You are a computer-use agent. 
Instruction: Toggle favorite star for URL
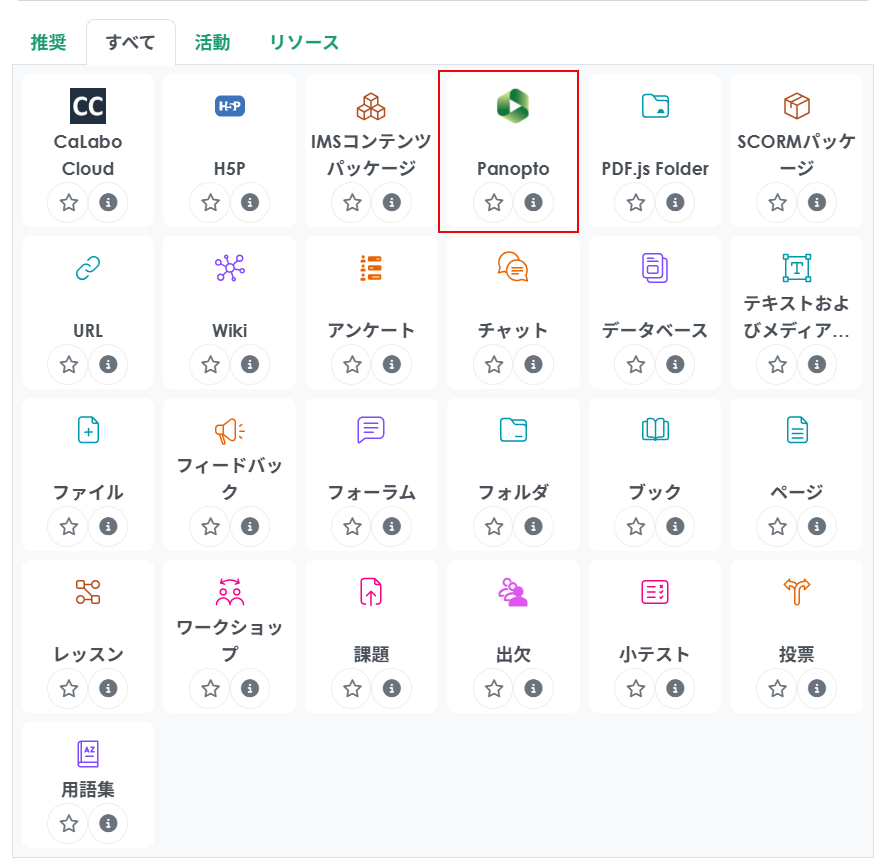[x=69, y=365]
